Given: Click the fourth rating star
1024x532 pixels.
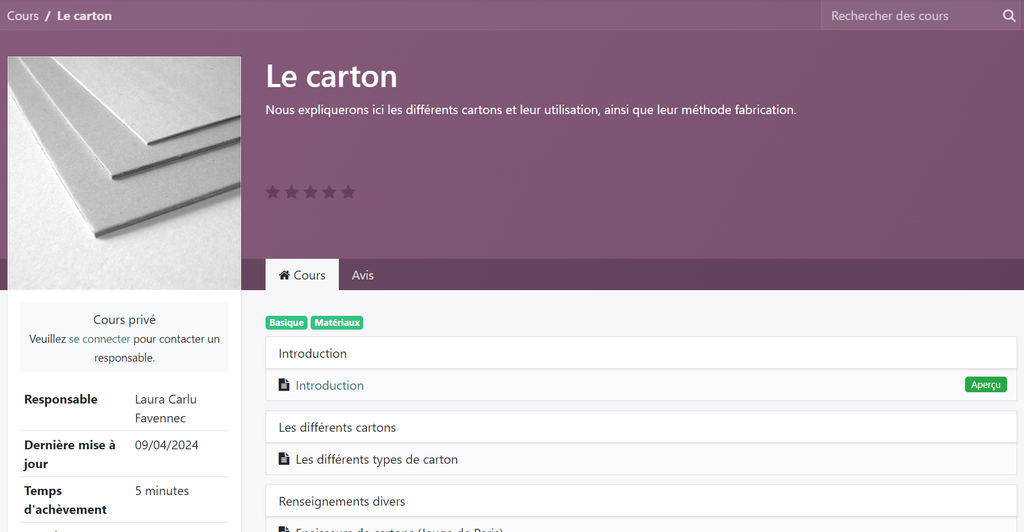Looking at the screenshot, I should pos(329,192).
